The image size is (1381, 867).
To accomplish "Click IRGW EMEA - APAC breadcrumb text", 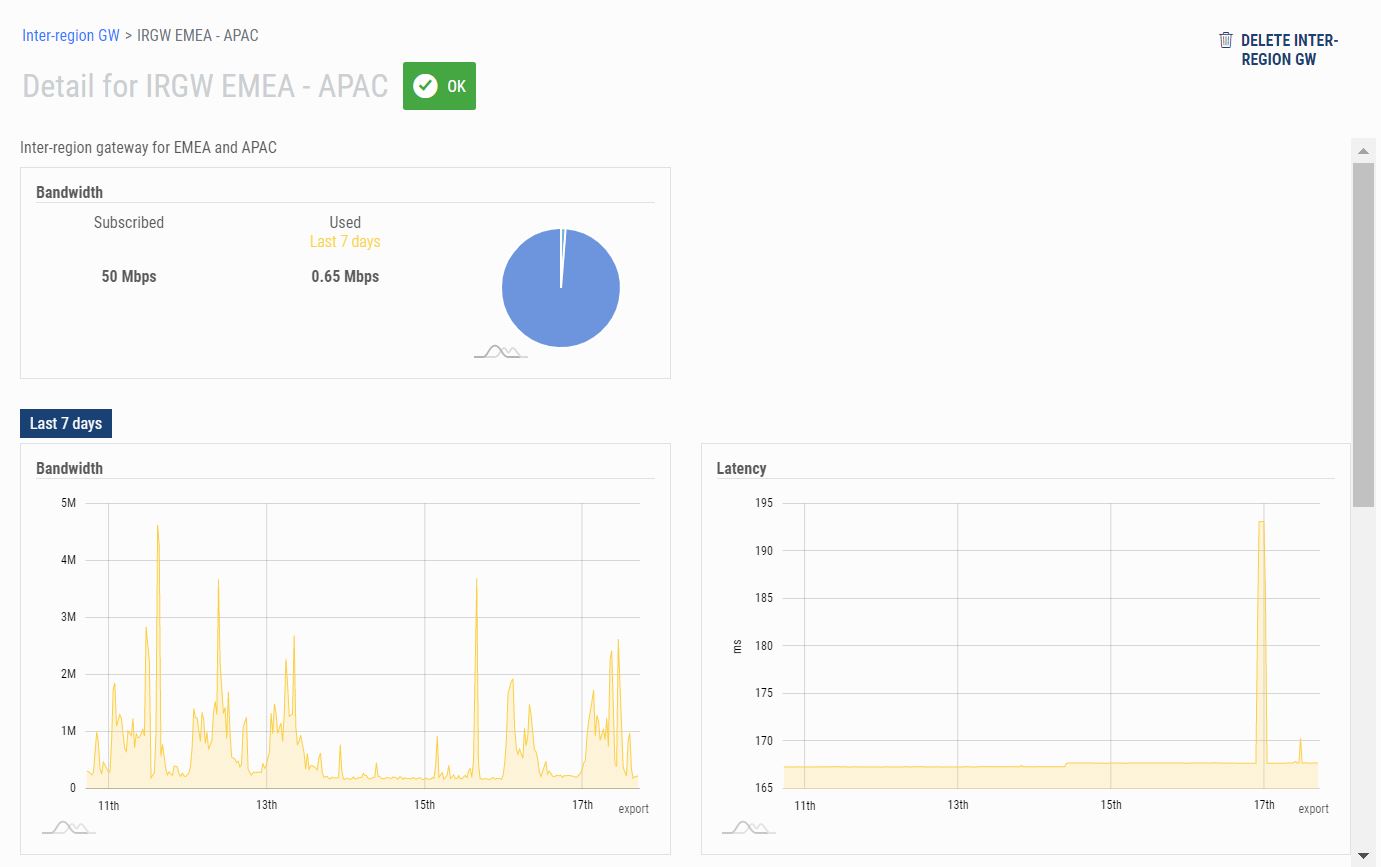I will 197,36.
